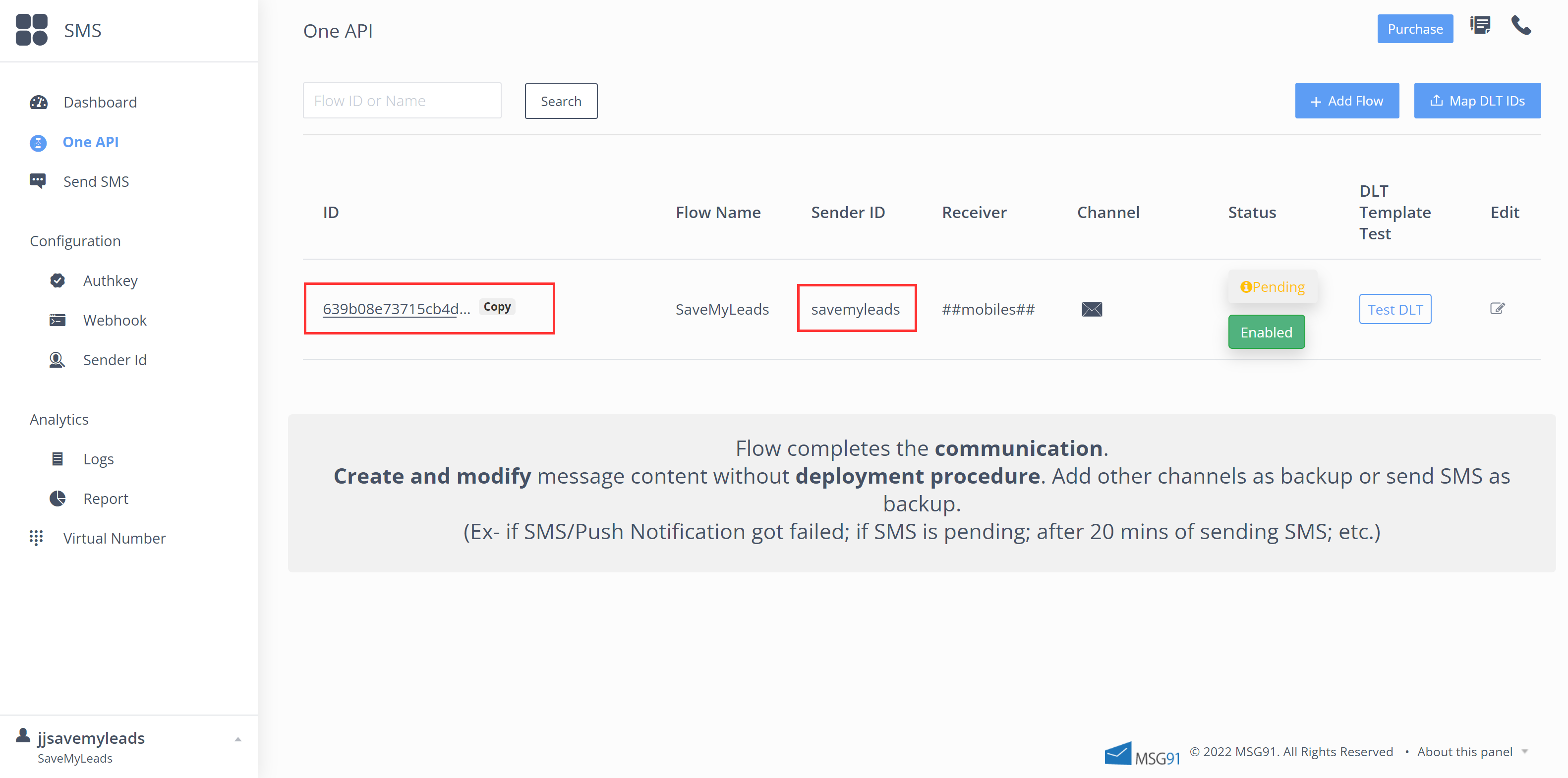
Task: Click the Channel column header
Action: click(x=1108, y=212)
